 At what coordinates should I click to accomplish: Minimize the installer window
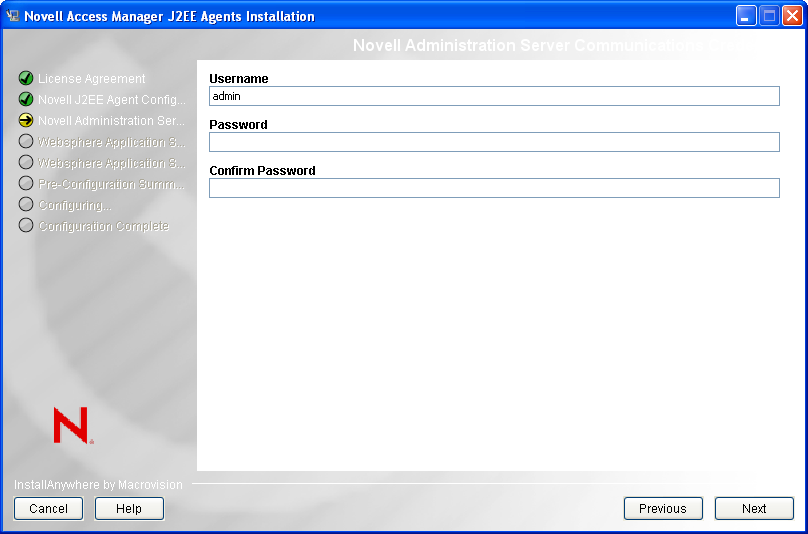click(x=745, y=16)
